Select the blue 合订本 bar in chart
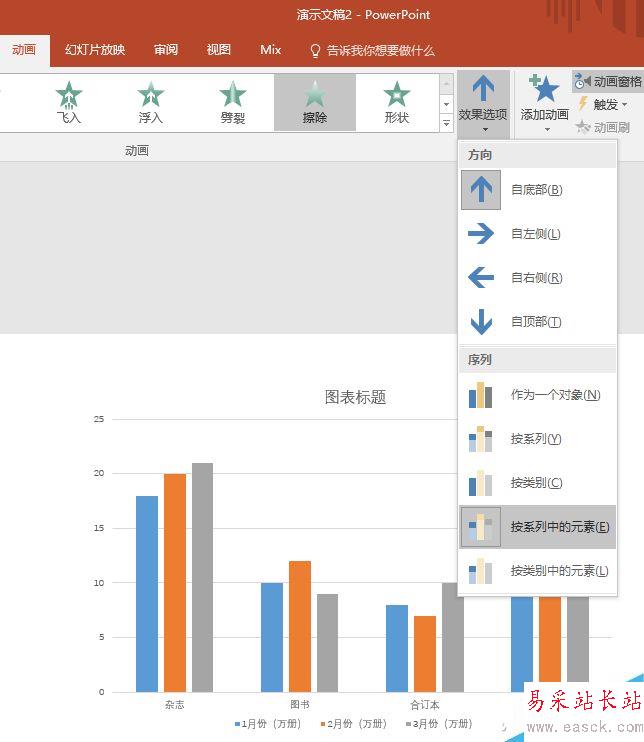This screenshot has height=742, width=644. coord(397,648)
